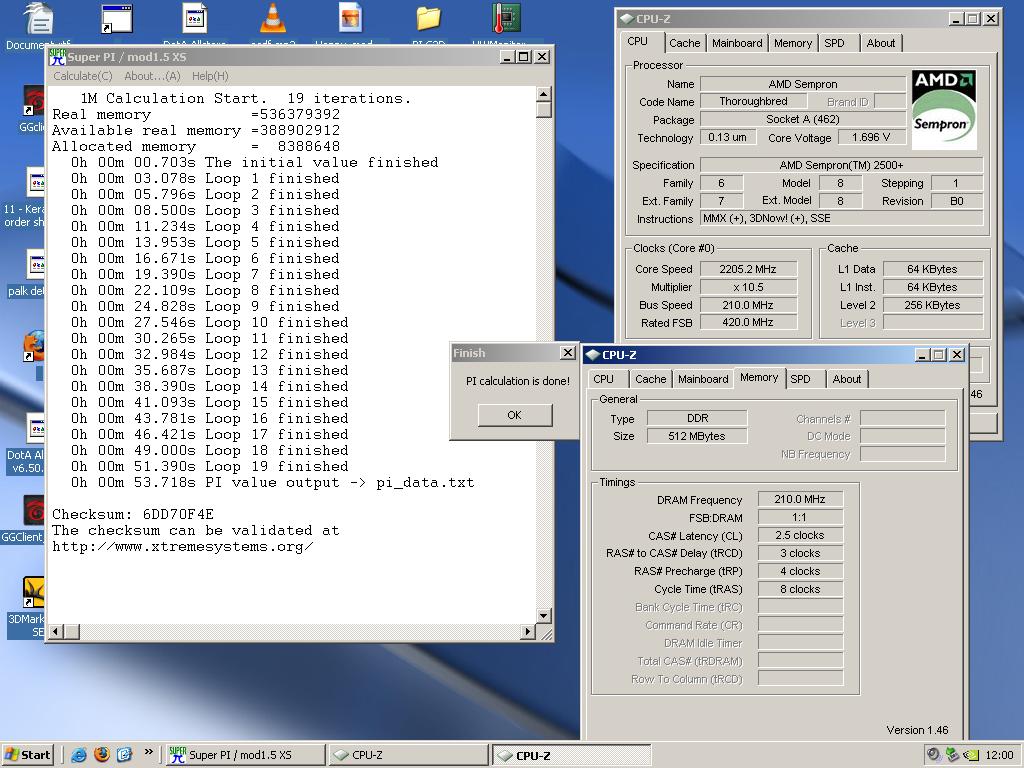
Task: Click the 'Checksum: 6DD70F4E' line in Super PI
Action: (133, 515)
